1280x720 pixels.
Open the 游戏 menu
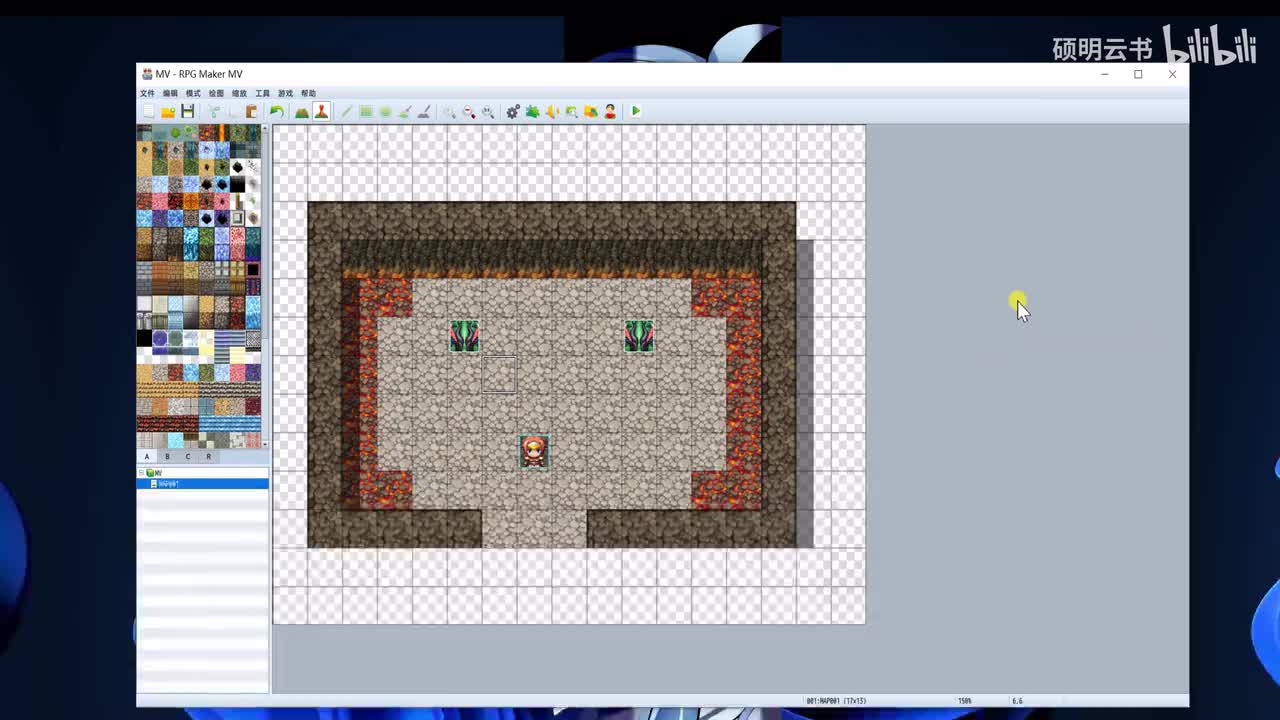(285, 93)
